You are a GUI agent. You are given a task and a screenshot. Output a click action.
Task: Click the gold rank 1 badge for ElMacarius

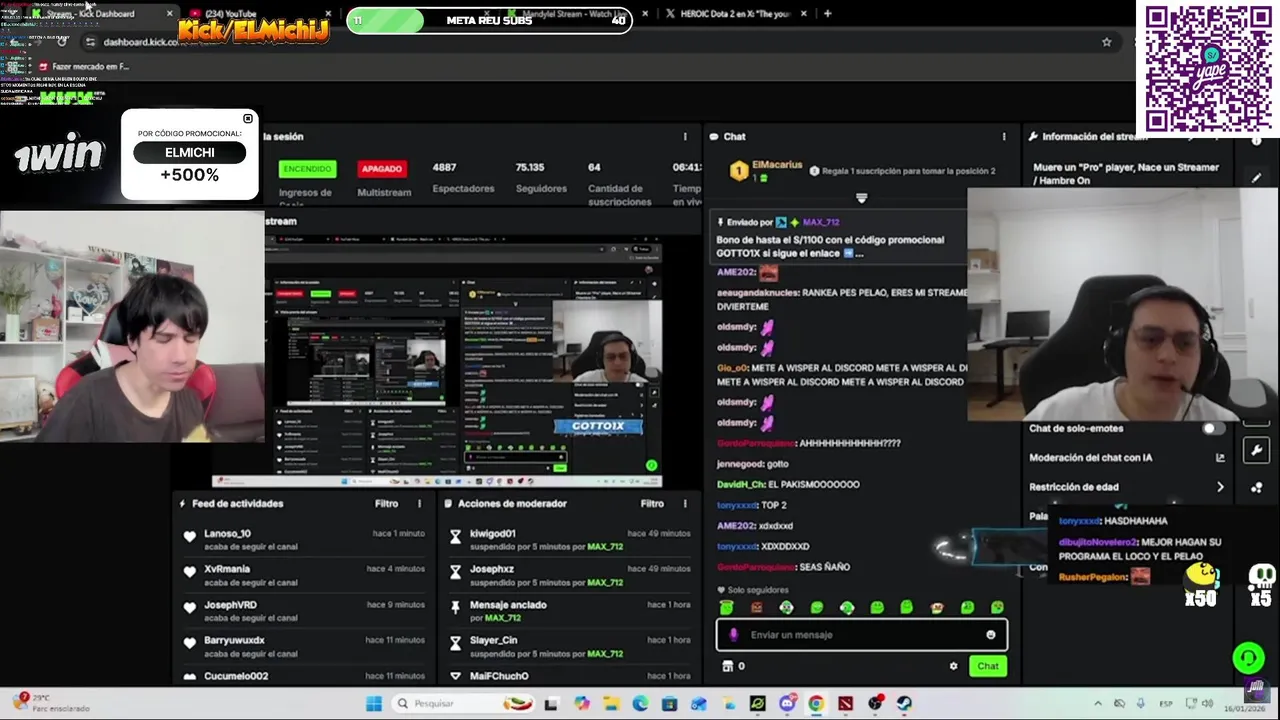click(739, 171)
